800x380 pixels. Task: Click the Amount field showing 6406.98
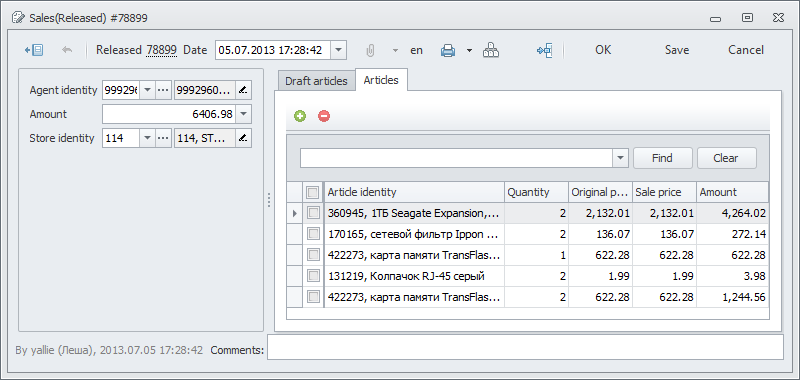pyautogui.click(x=169, y=114)
